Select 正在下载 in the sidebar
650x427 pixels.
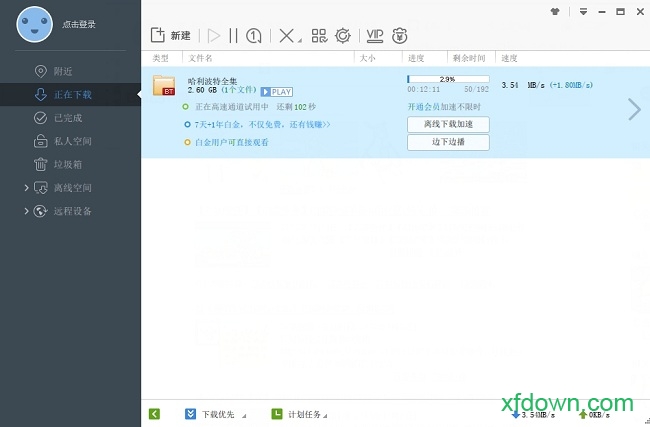[x=70, y=95]
